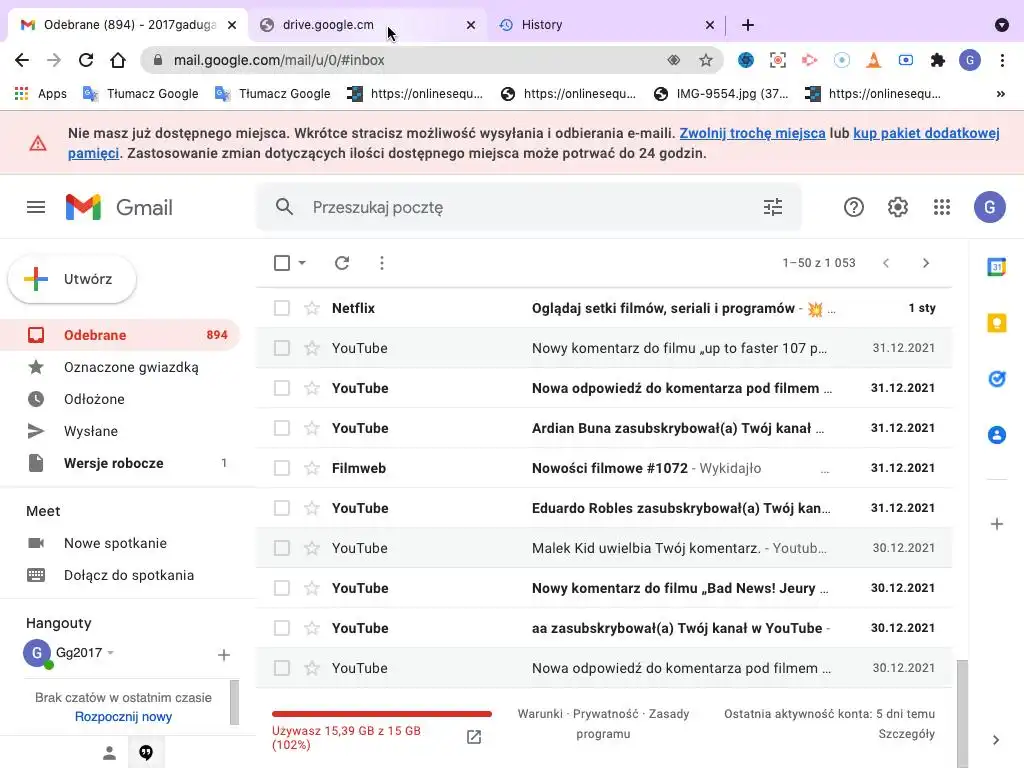Star the Netflix email

coord(312,308)
